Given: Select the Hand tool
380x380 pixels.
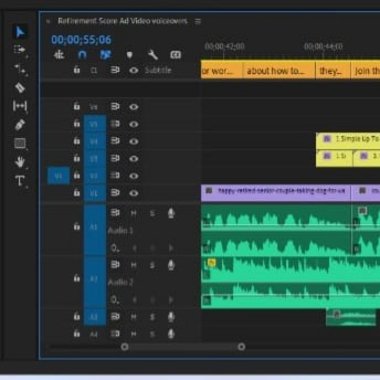Looking at the screenshot, I should pos(20,162).
